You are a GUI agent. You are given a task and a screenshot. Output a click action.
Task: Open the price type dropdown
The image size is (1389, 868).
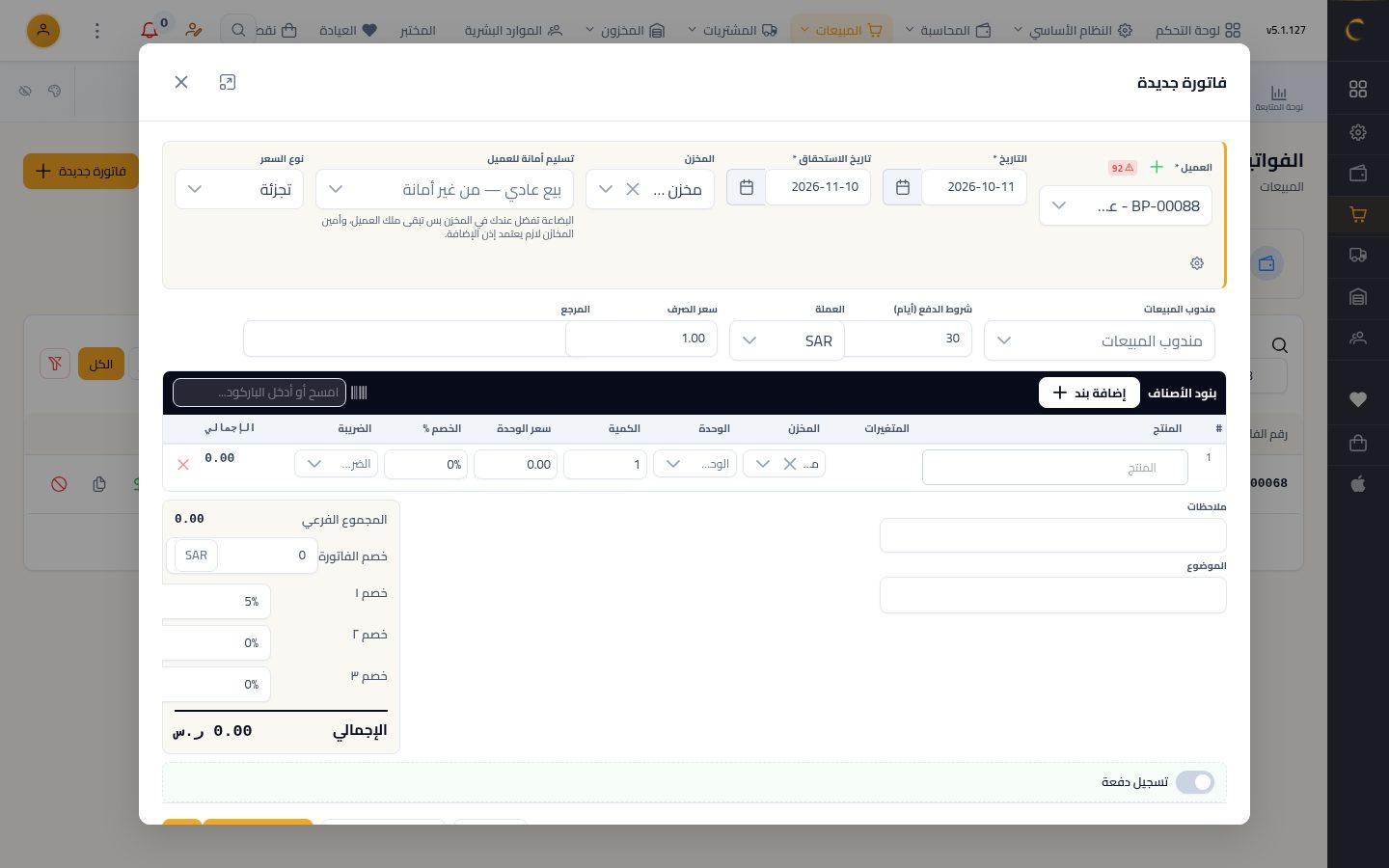coord(239,189)
